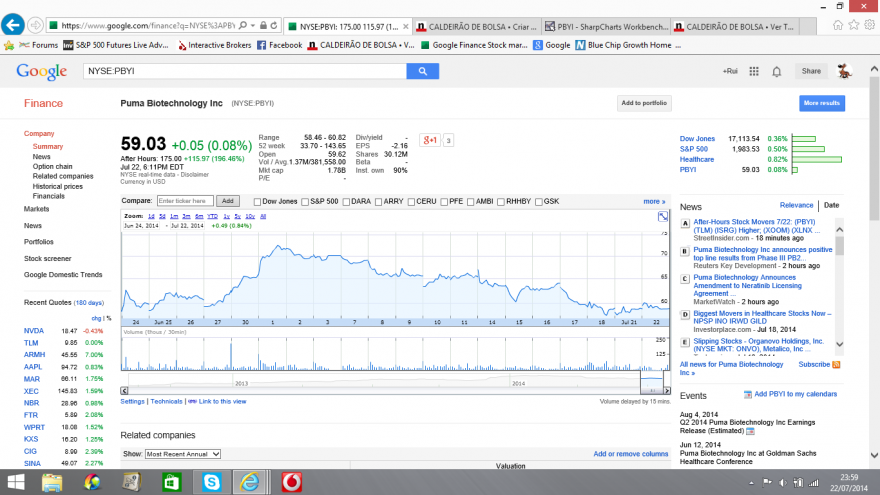Open Vodafone app from the taskbar
Image resolution: width=880 pixels, height=495 pixels.
pyautogui.click(x=291, y=482)
